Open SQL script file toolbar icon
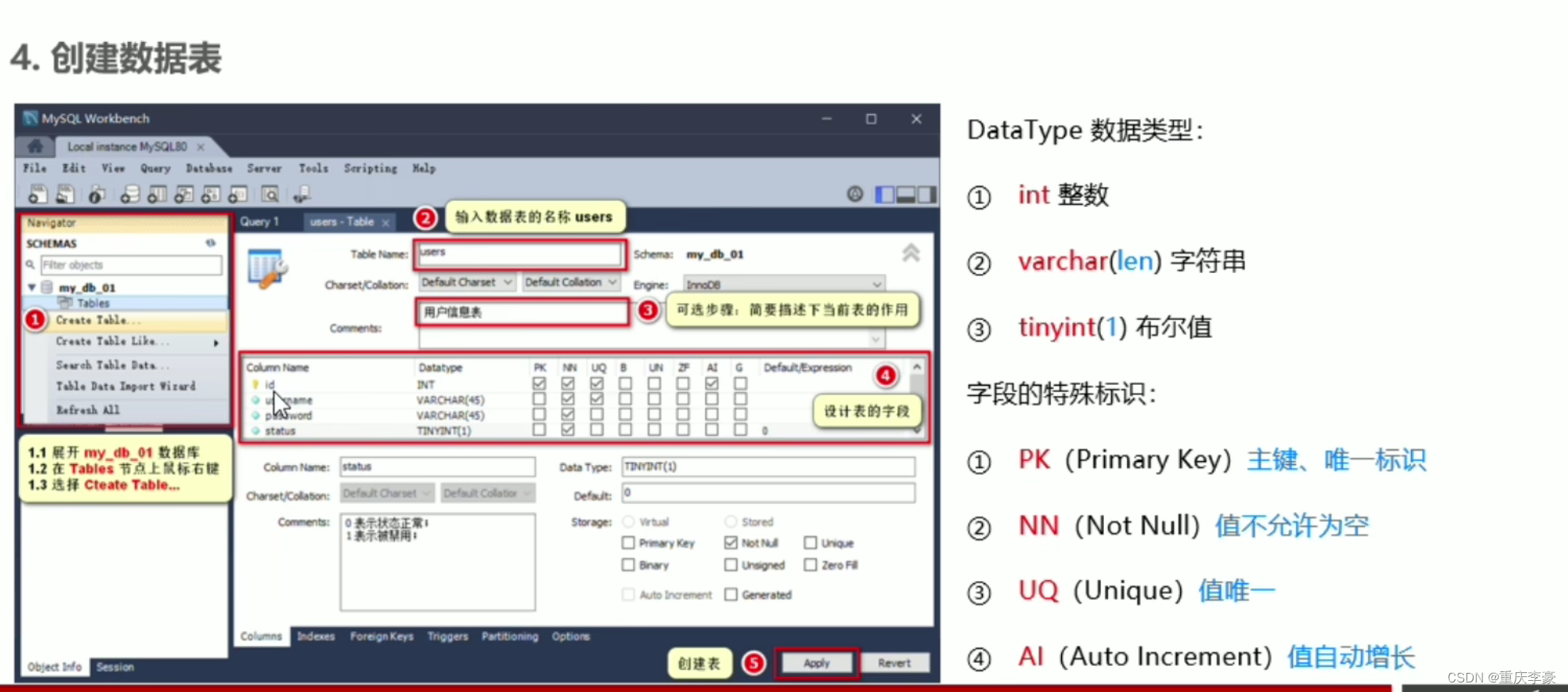 point(65,194)
